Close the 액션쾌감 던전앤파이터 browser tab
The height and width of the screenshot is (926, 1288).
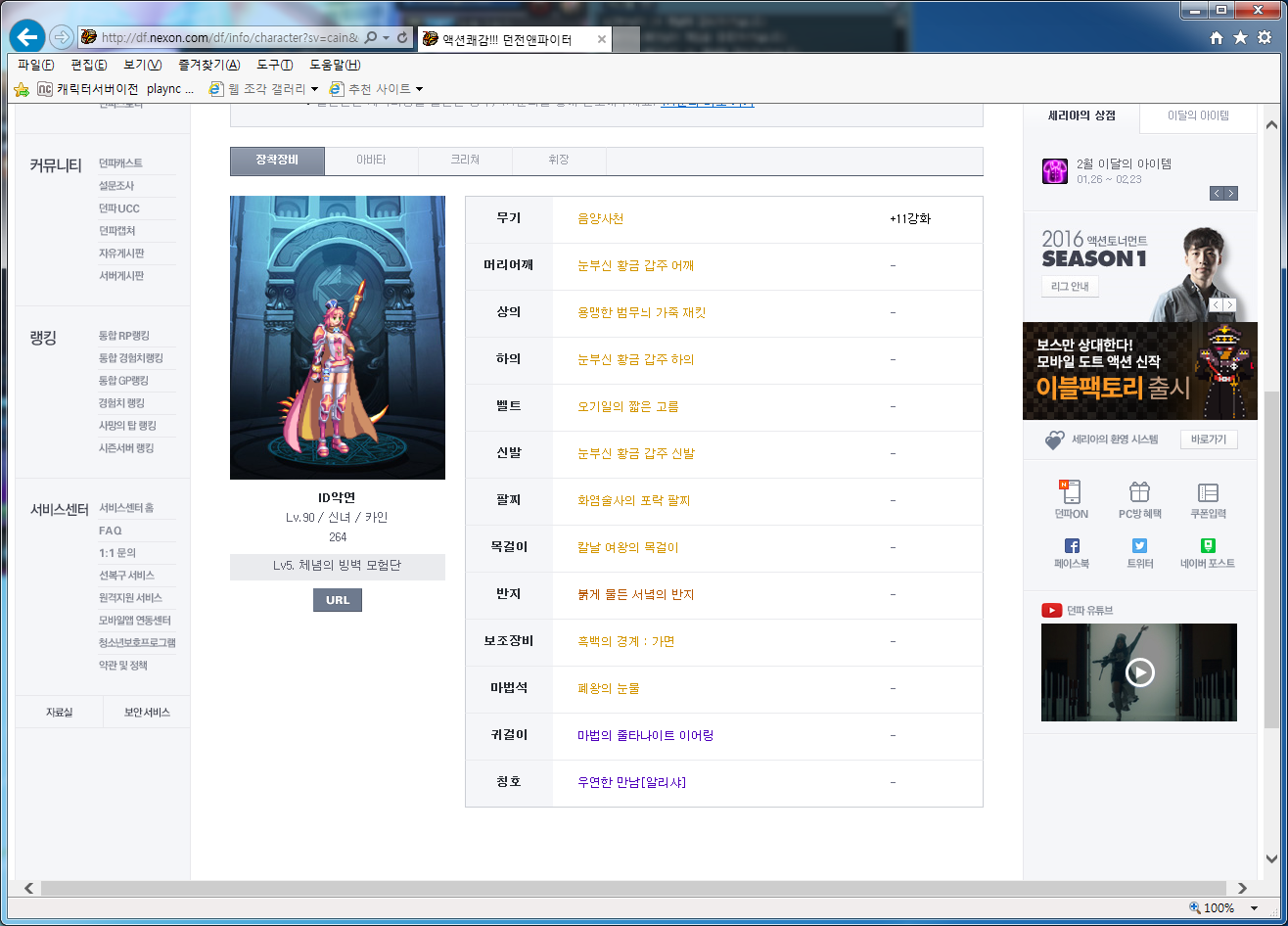[601, 40]
